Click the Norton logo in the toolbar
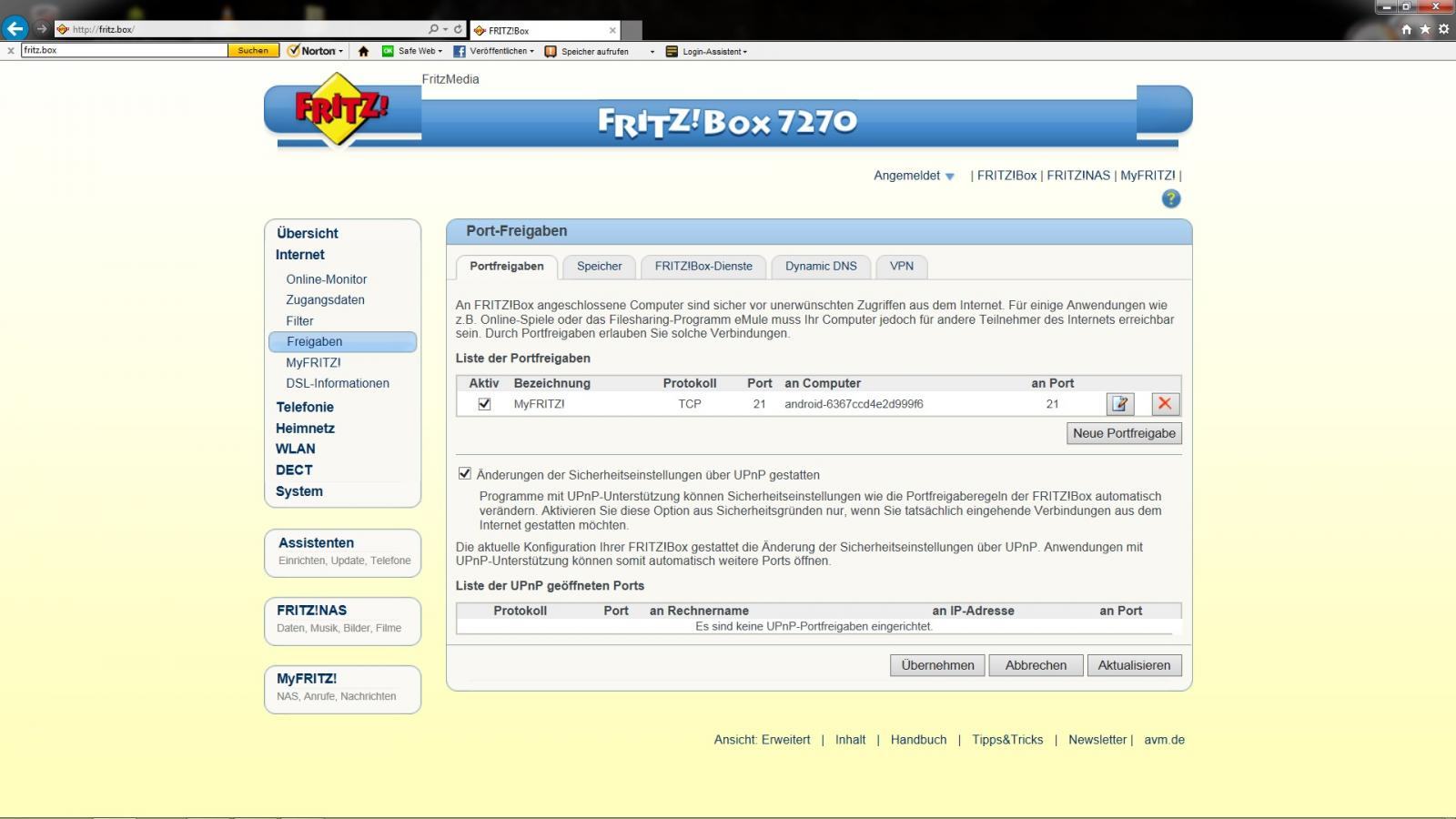 [x=312, y=51]
